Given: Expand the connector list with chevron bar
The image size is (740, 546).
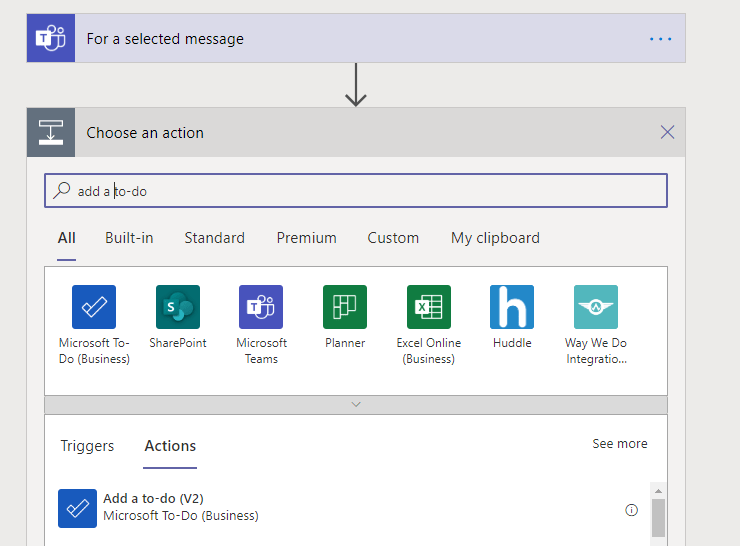Looking at the screenshot, I should click(x=356, y=404).
